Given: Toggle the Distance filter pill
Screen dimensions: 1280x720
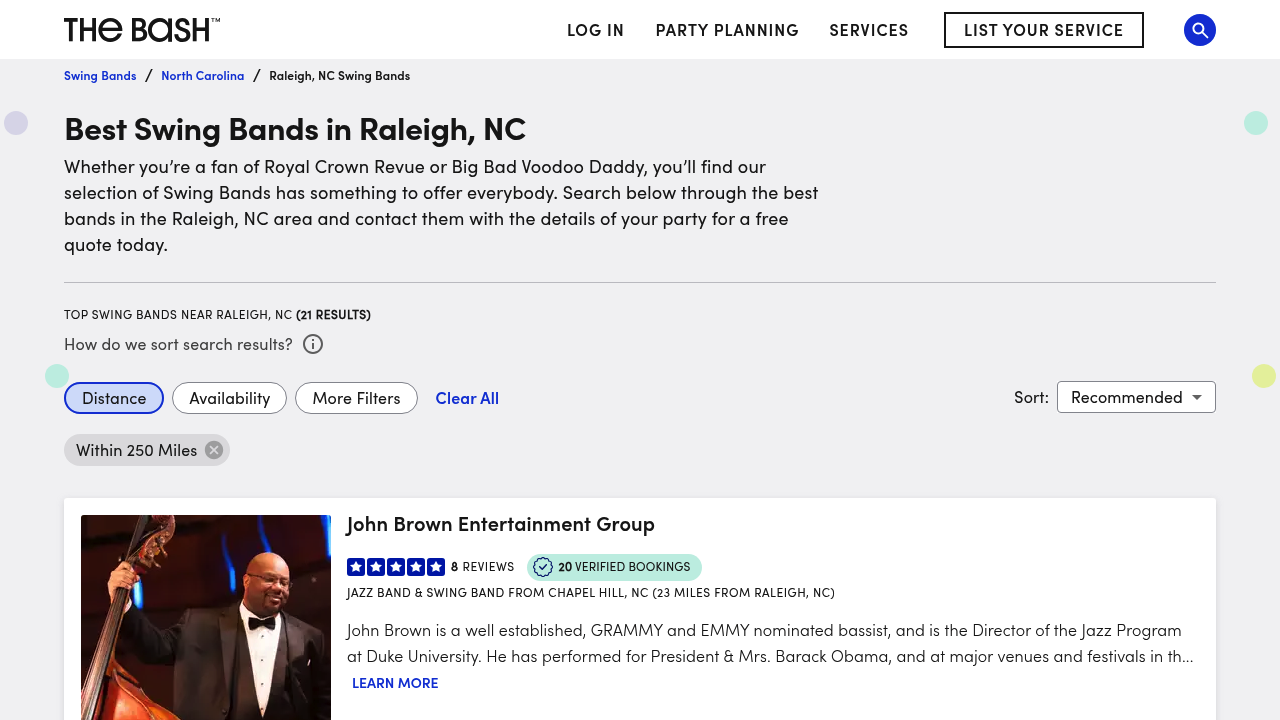Looking at the screenshot, I should 114,398.
